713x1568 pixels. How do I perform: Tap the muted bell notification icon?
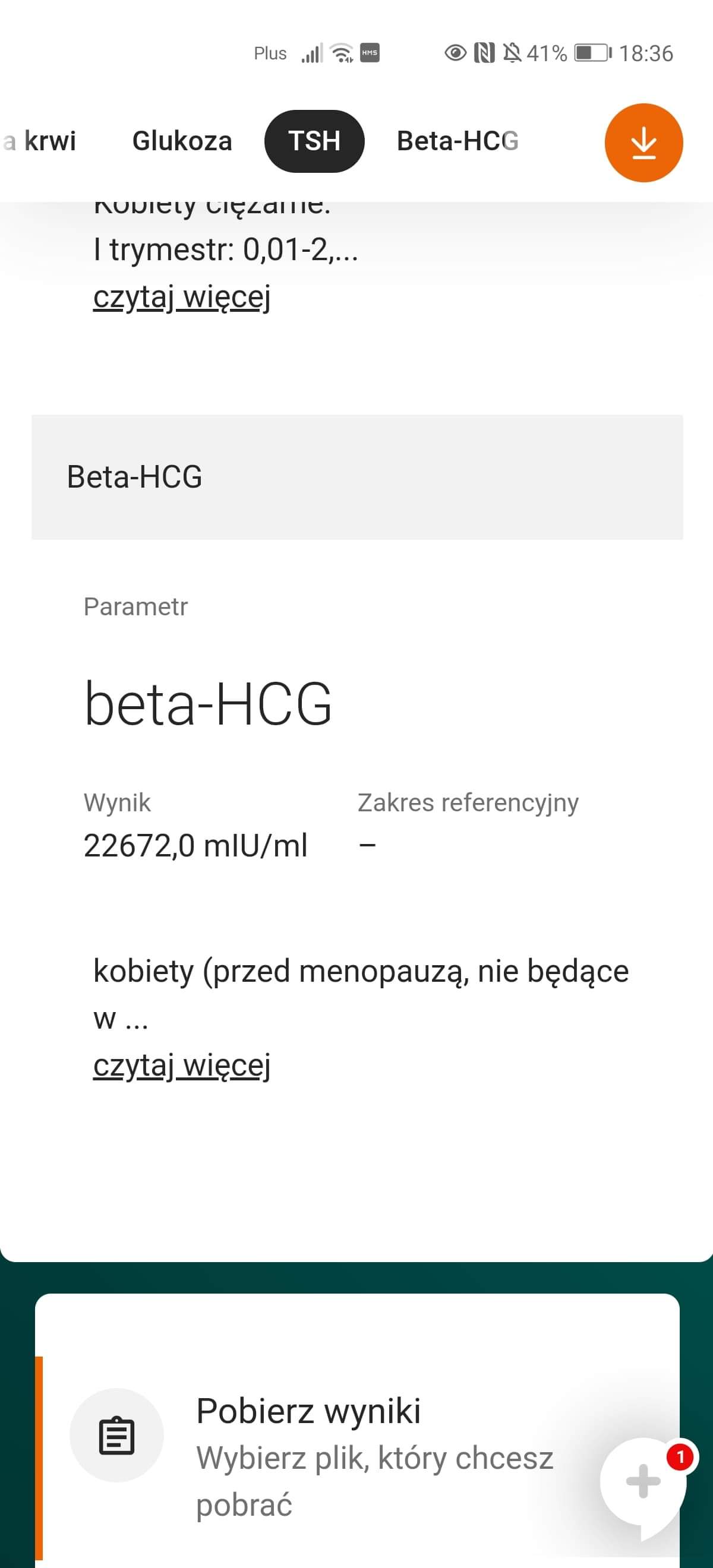pos(512,53)
